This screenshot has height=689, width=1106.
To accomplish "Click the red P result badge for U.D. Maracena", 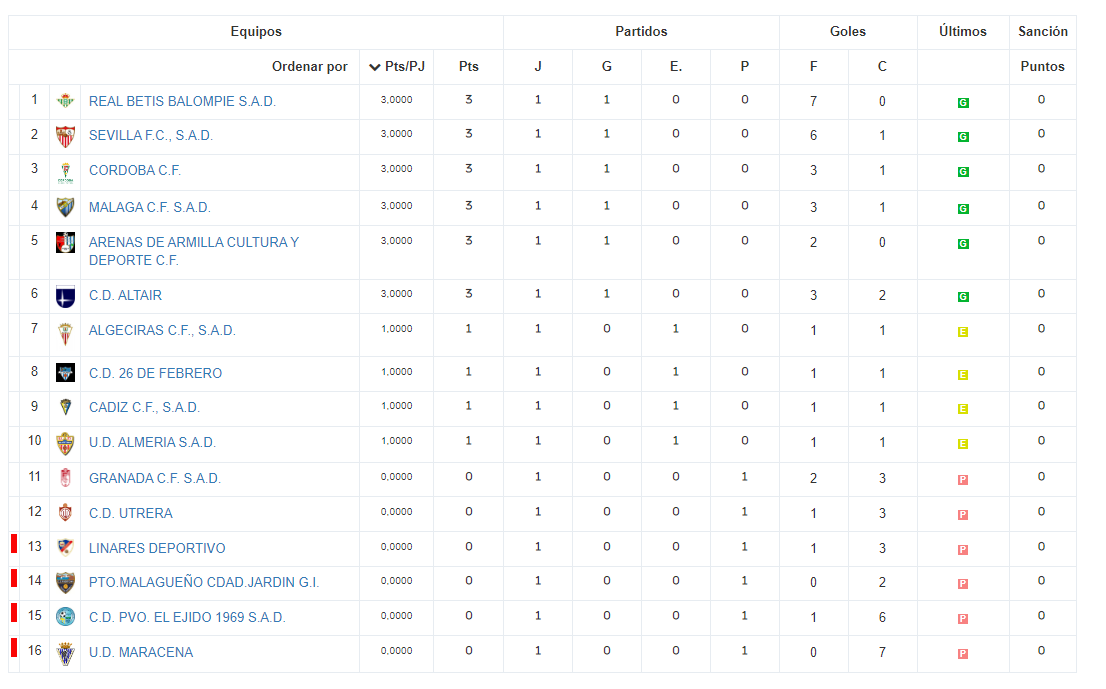I will [x=963, y=654].
